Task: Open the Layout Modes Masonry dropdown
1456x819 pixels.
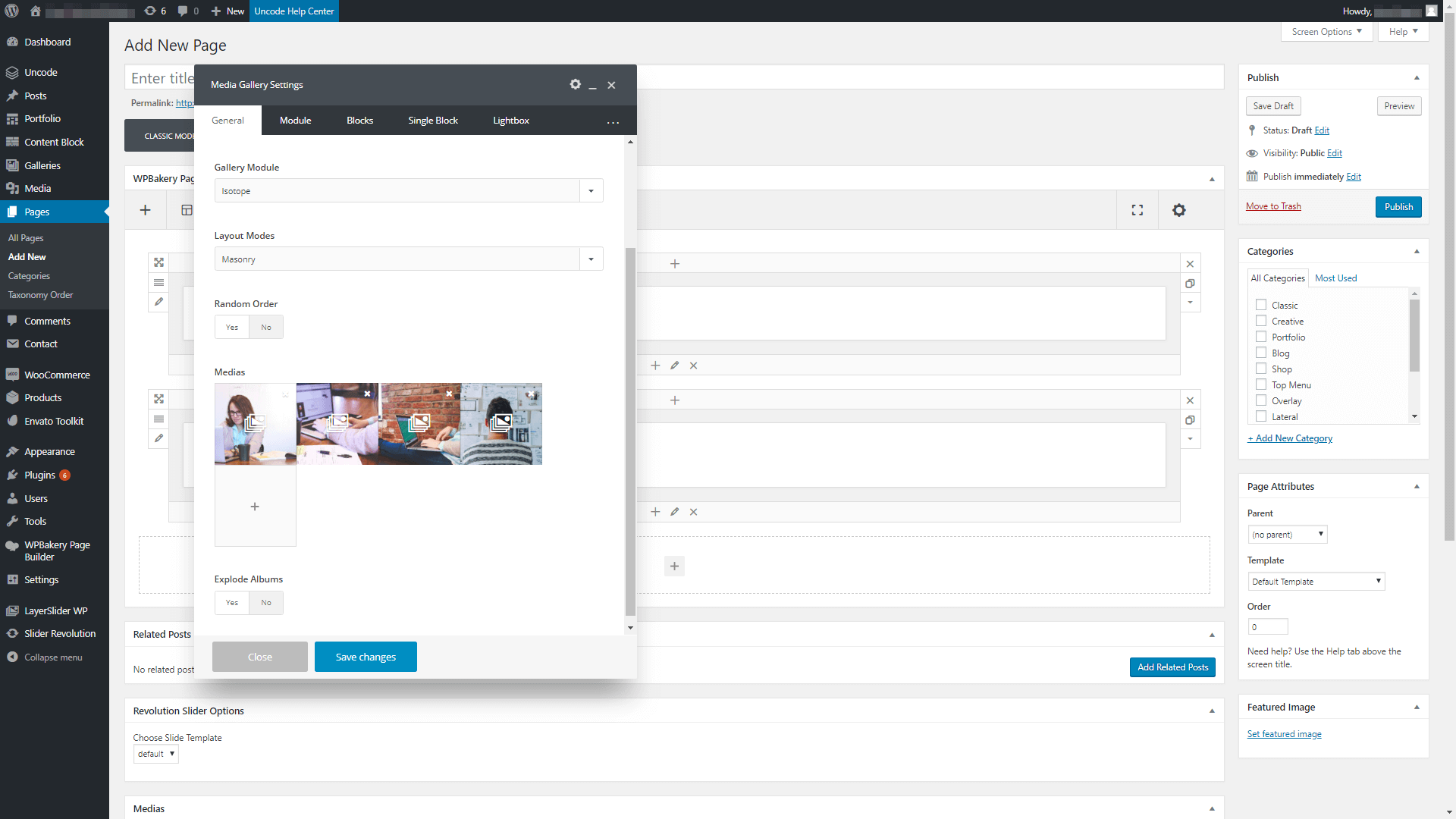Action: pos(409,259)
